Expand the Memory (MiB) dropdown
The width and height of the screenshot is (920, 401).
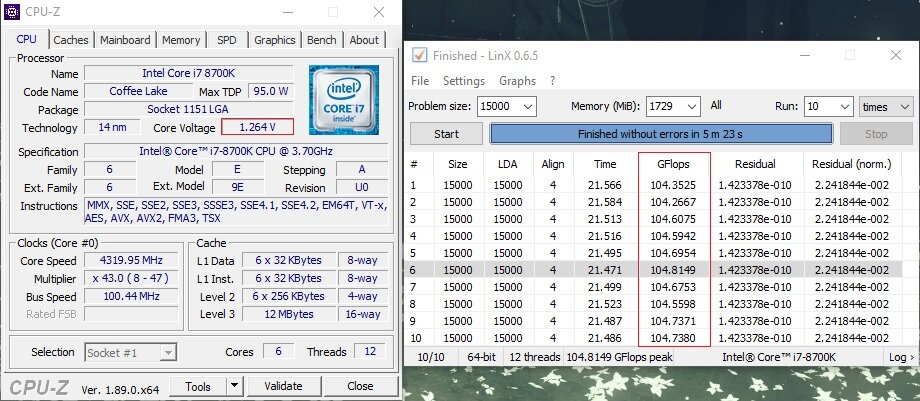[692, 107]
